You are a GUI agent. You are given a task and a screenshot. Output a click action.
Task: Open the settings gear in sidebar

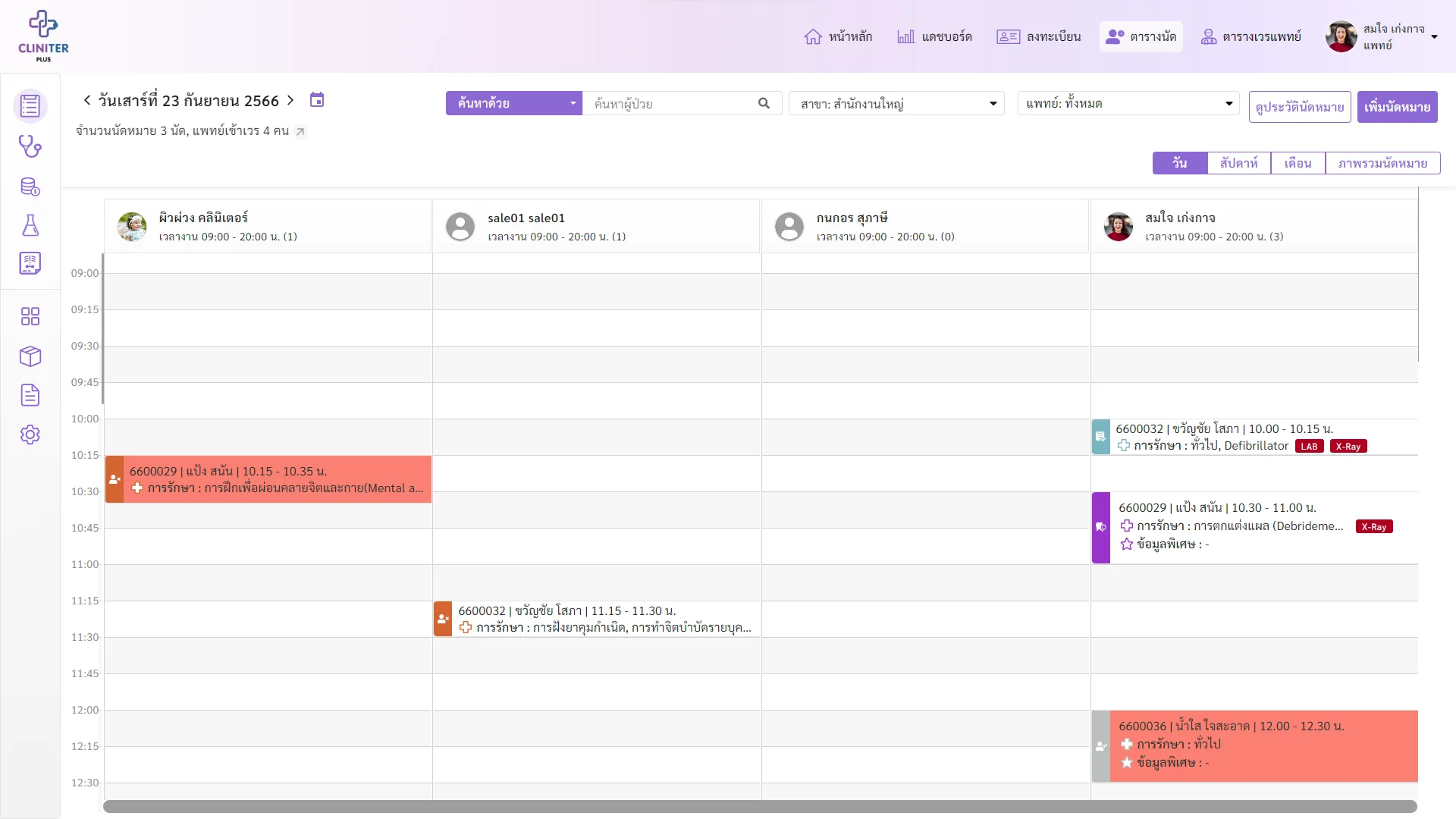pos(30,435)
